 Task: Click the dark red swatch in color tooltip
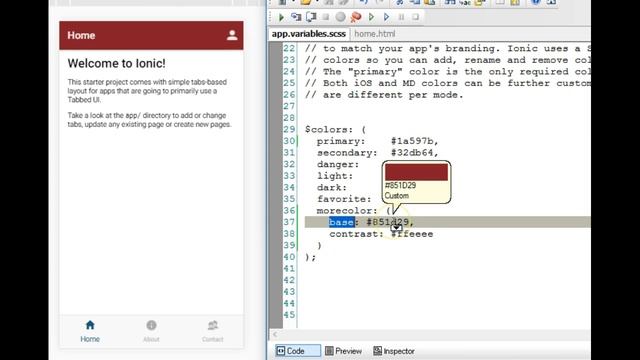coord(416,172)
